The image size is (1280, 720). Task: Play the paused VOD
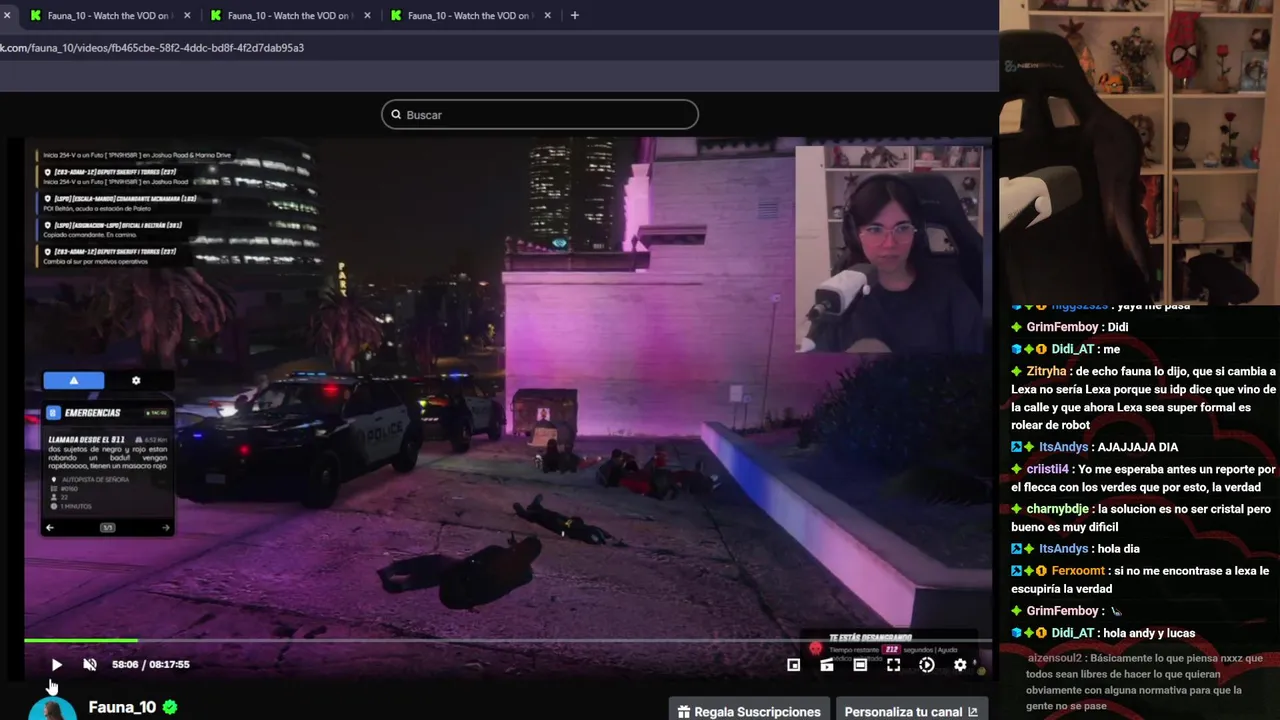coord(56,664)
